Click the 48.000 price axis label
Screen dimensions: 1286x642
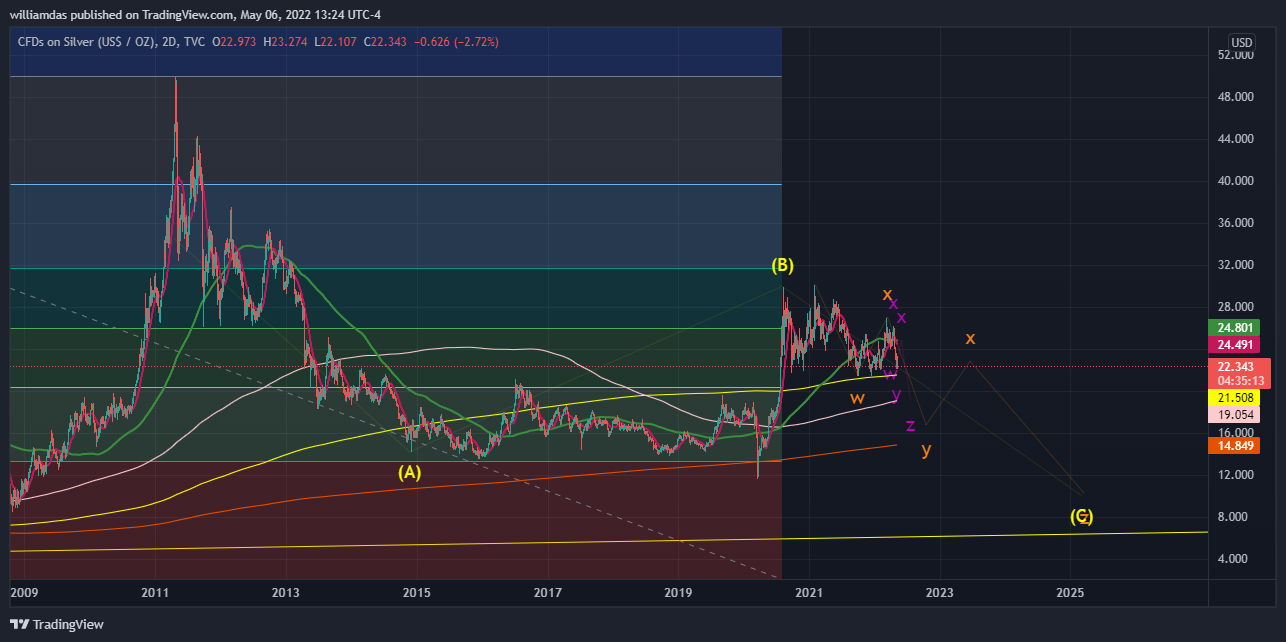point(1237,97)
